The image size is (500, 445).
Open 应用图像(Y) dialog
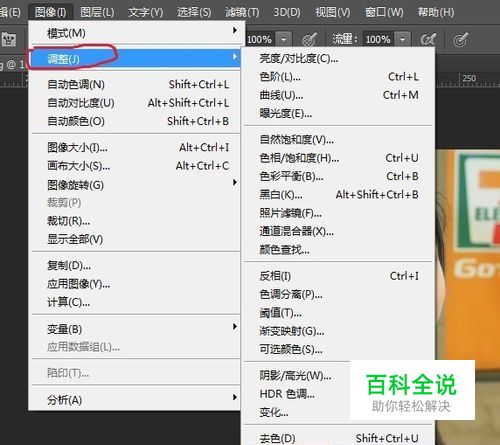136,284
